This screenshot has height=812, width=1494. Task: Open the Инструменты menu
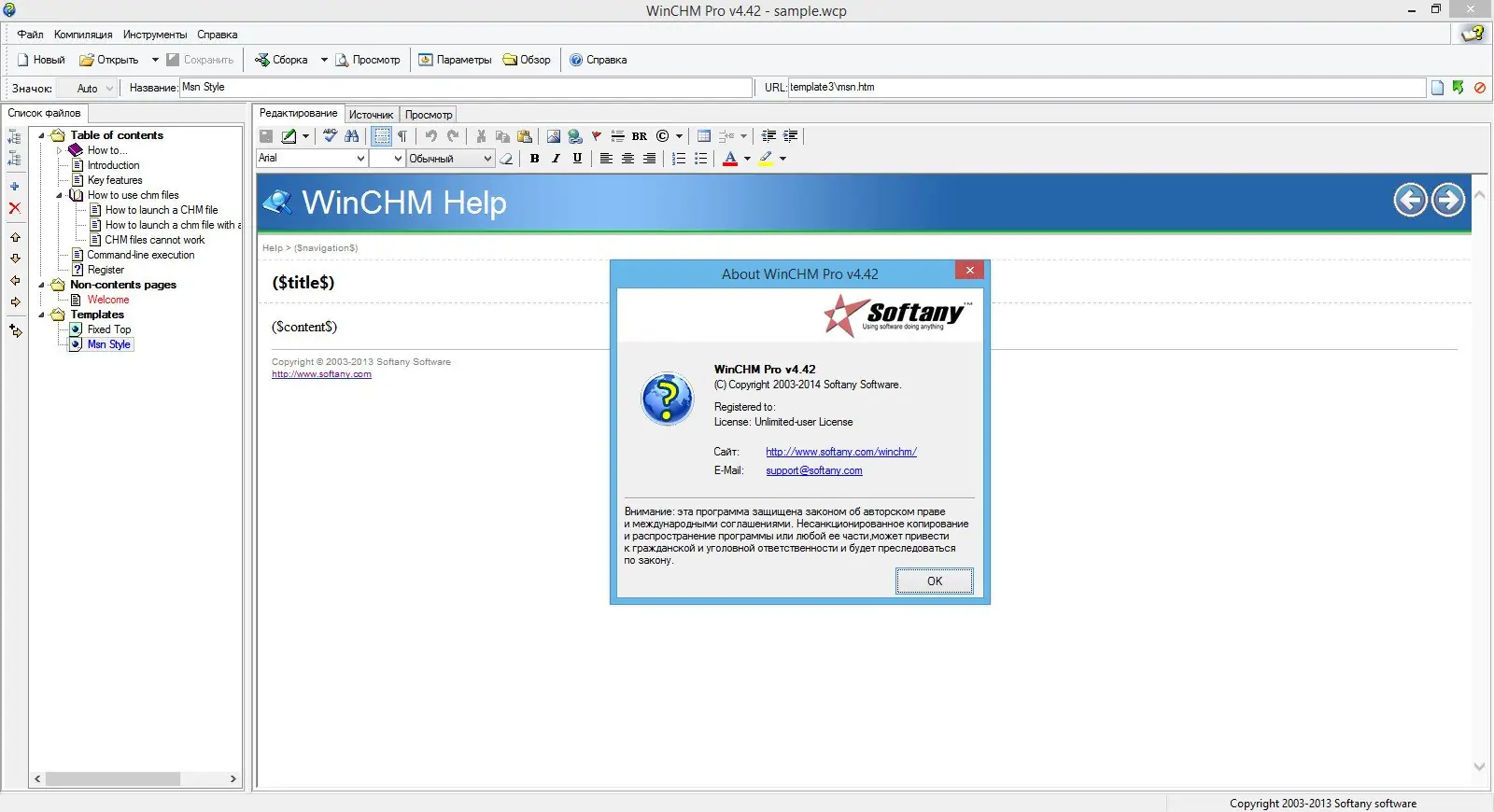[x=155, y=35]
